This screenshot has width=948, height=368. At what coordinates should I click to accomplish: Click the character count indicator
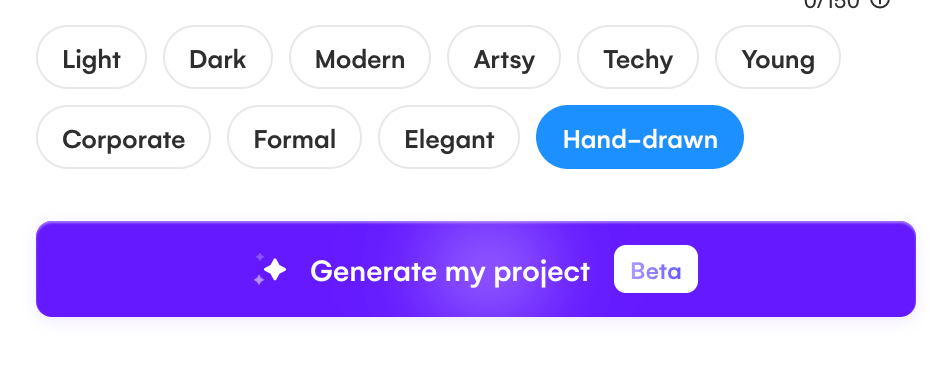(x=831, y=3)
